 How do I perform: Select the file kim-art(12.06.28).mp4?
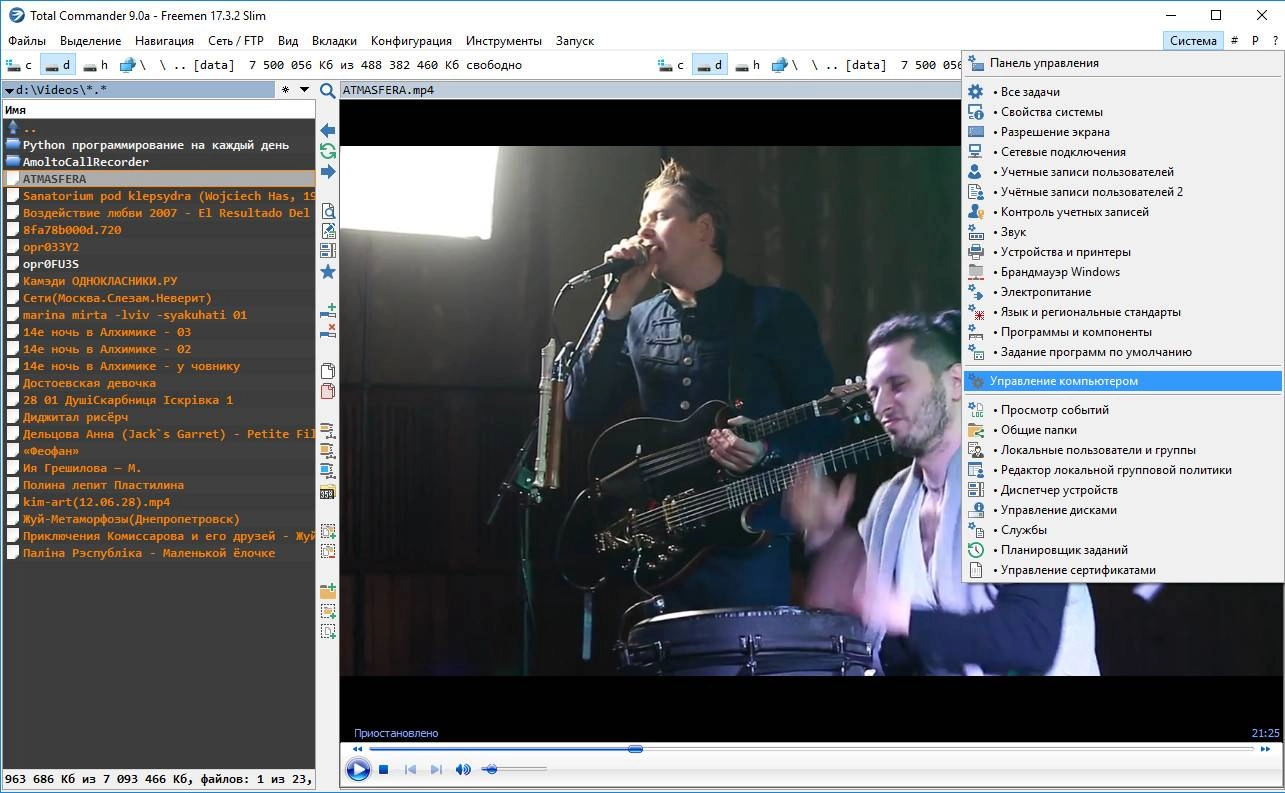click(x=159, y=502)
